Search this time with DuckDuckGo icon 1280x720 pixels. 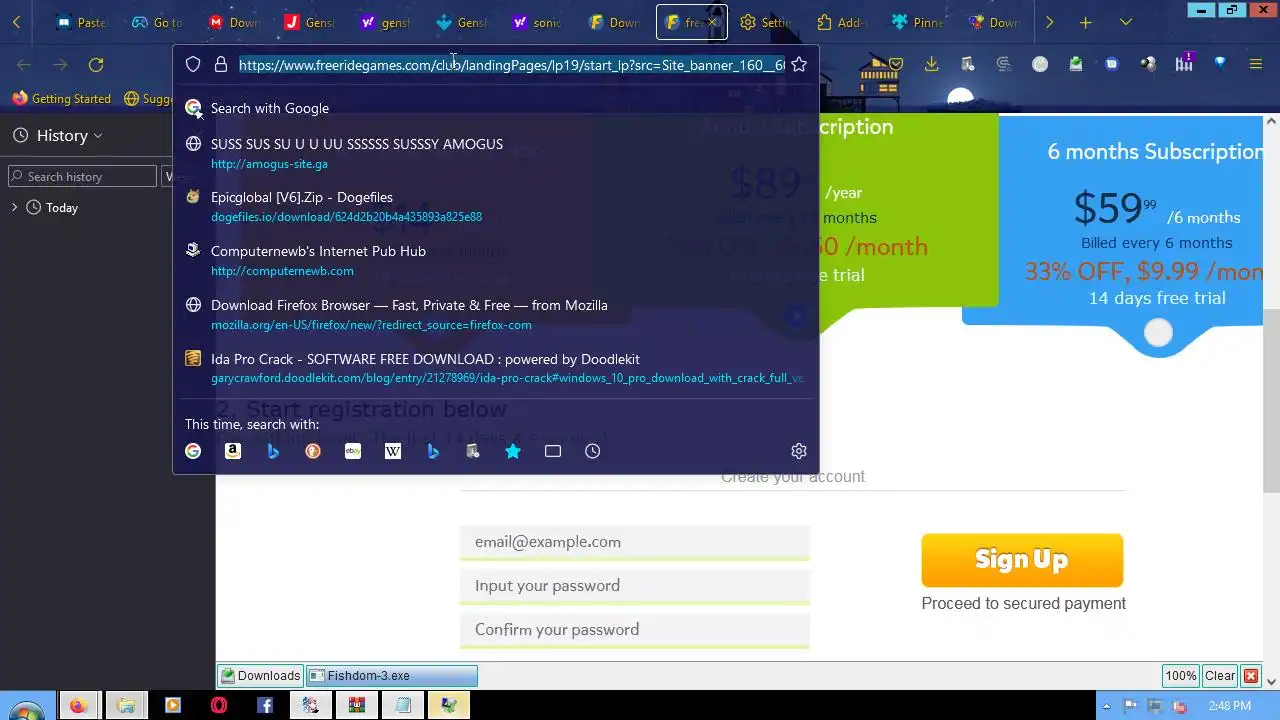(x=313, y=451)
